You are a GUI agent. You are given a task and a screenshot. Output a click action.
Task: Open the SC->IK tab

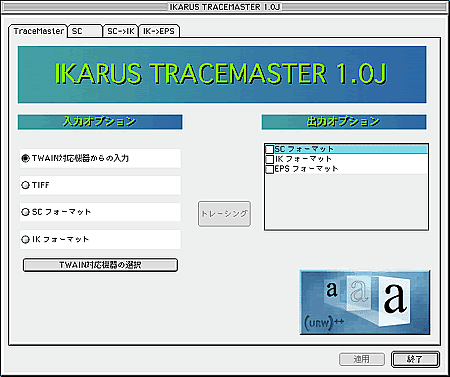(x=121, y=31)
